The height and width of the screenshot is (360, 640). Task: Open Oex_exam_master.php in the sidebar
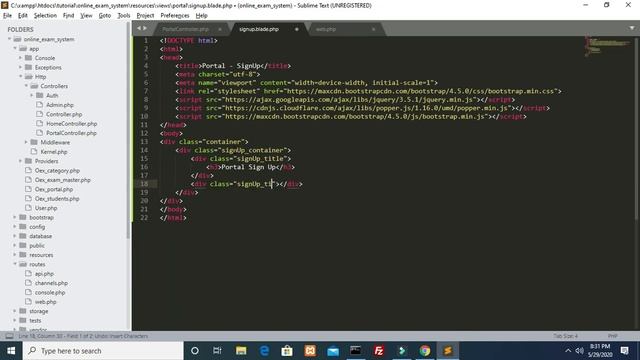click(x=62, y=180)
